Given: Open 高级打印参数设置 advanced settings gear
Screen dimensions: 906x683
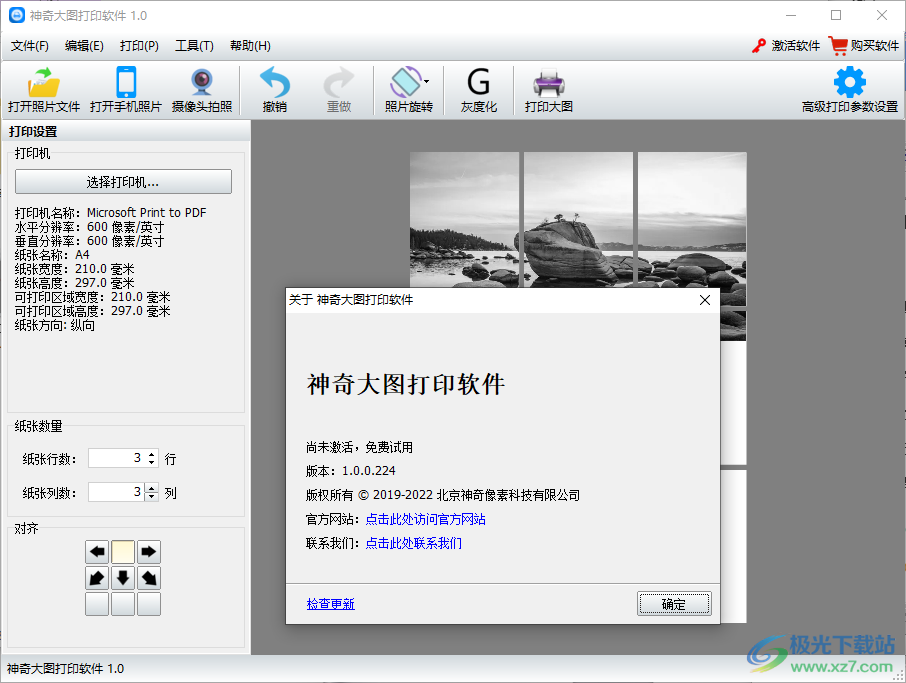Looking at the screenshot, I should pyautogui.click(x=848, y=90).
